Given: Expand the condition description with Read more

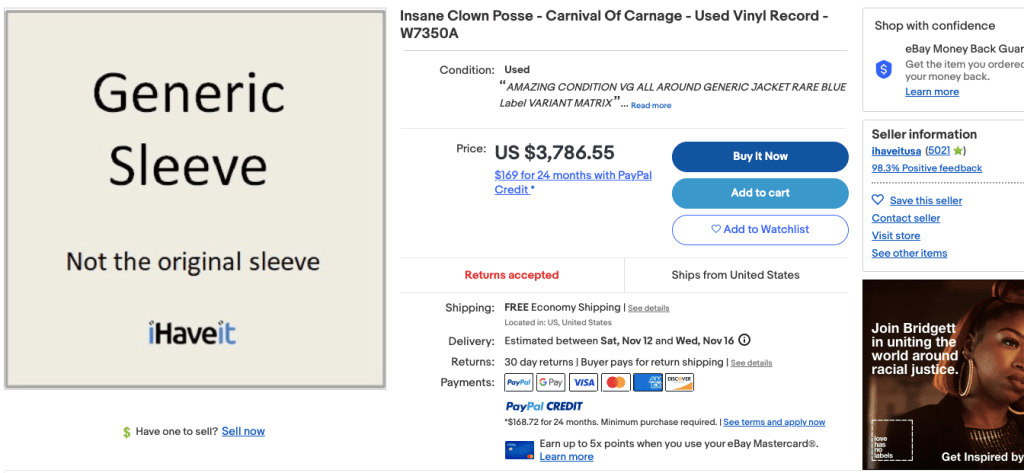Looking at the screenshot, I should pos(651,105).
